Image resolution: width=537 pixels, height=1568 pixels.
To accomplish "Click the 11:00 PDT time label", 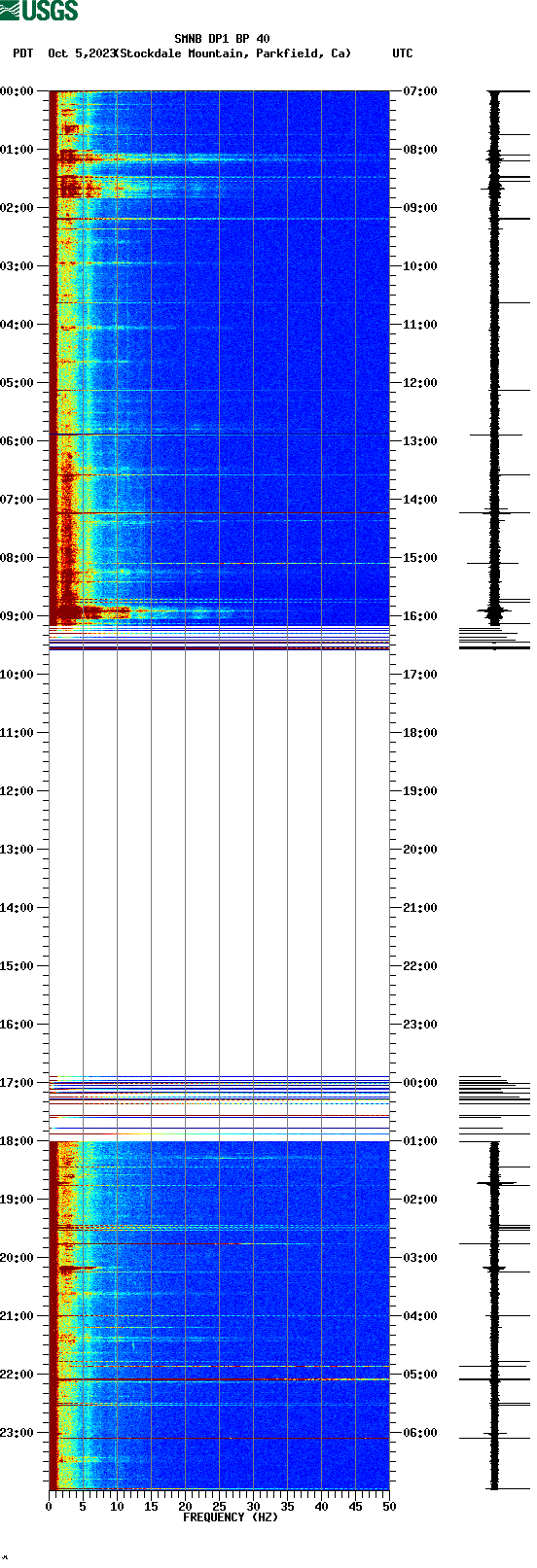I will coord(18,733).
